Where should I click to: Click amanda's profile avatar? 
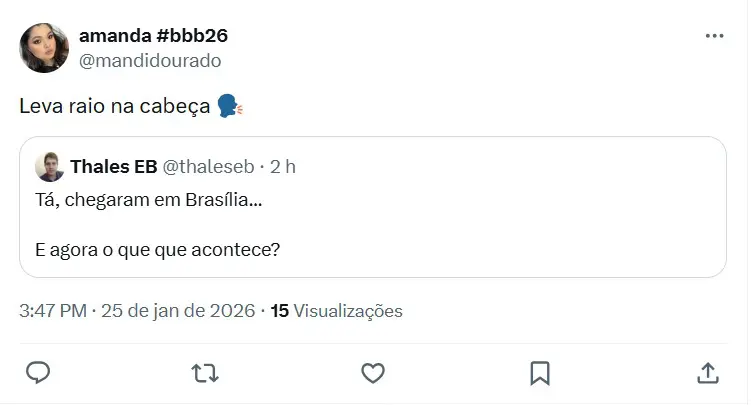pos(44,48)
